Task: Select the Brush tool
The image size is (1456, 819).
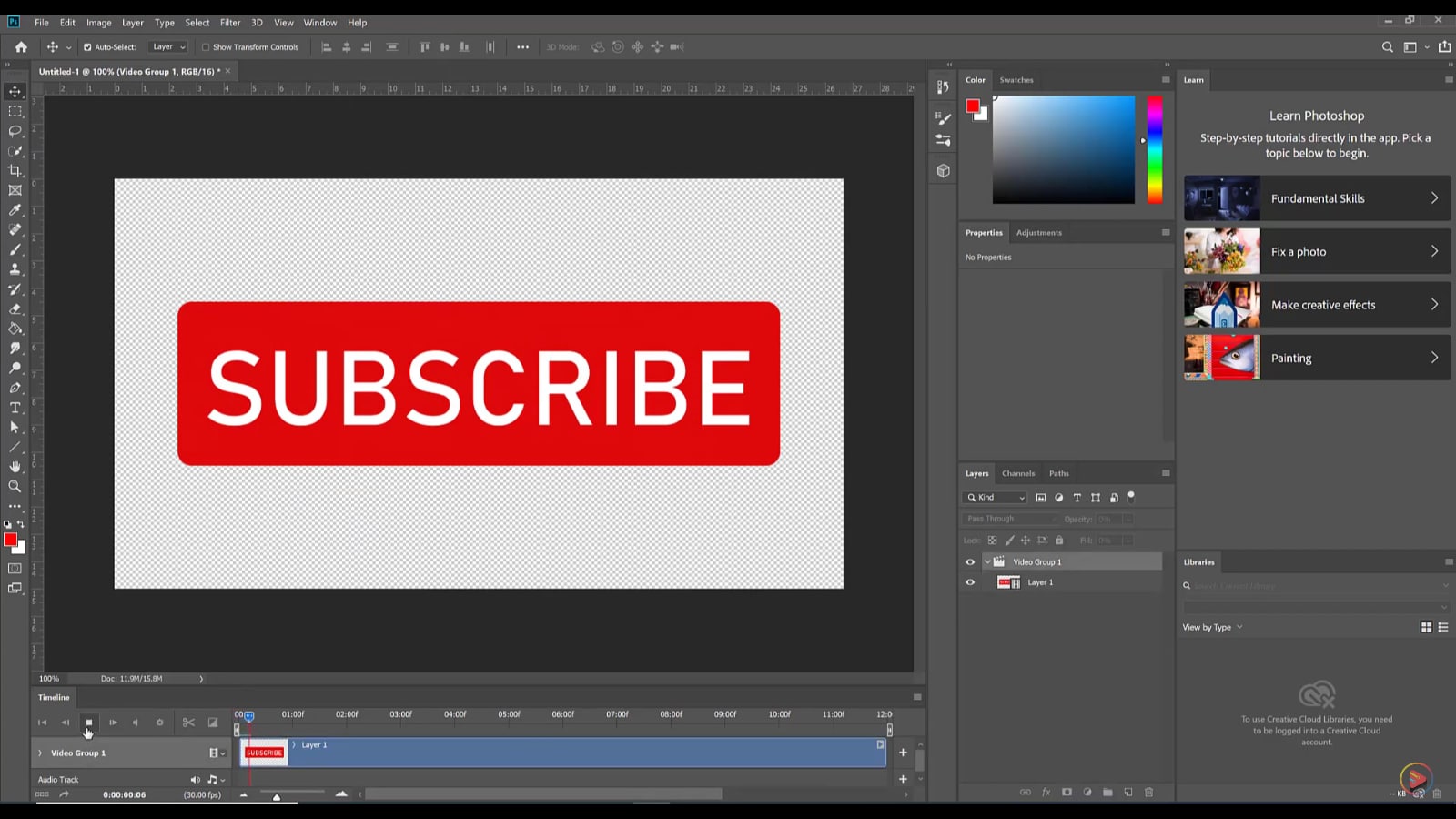Action: point(15,249)
